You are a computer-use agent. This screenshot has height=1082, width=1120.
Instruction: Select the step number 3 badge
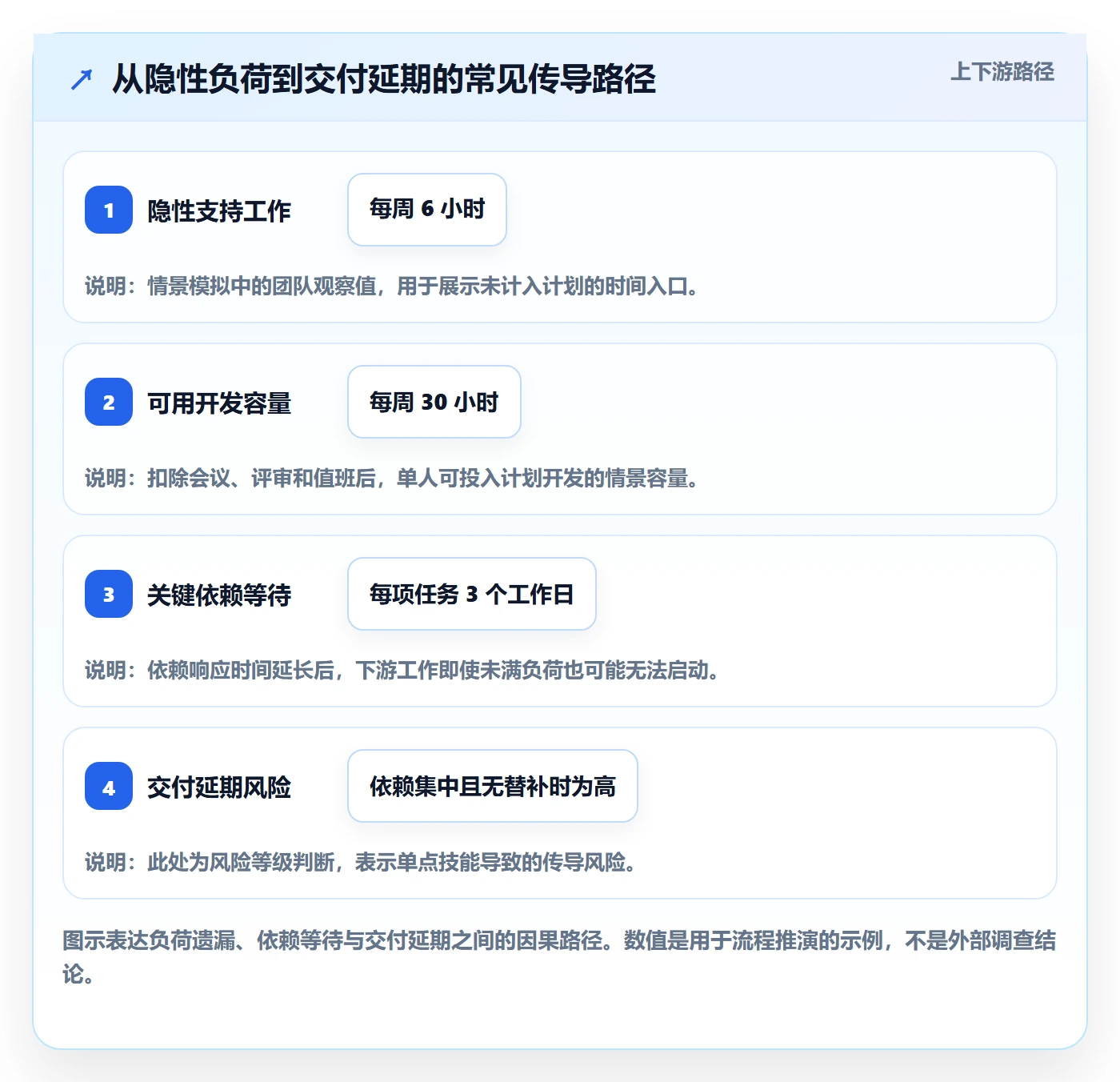109,594
